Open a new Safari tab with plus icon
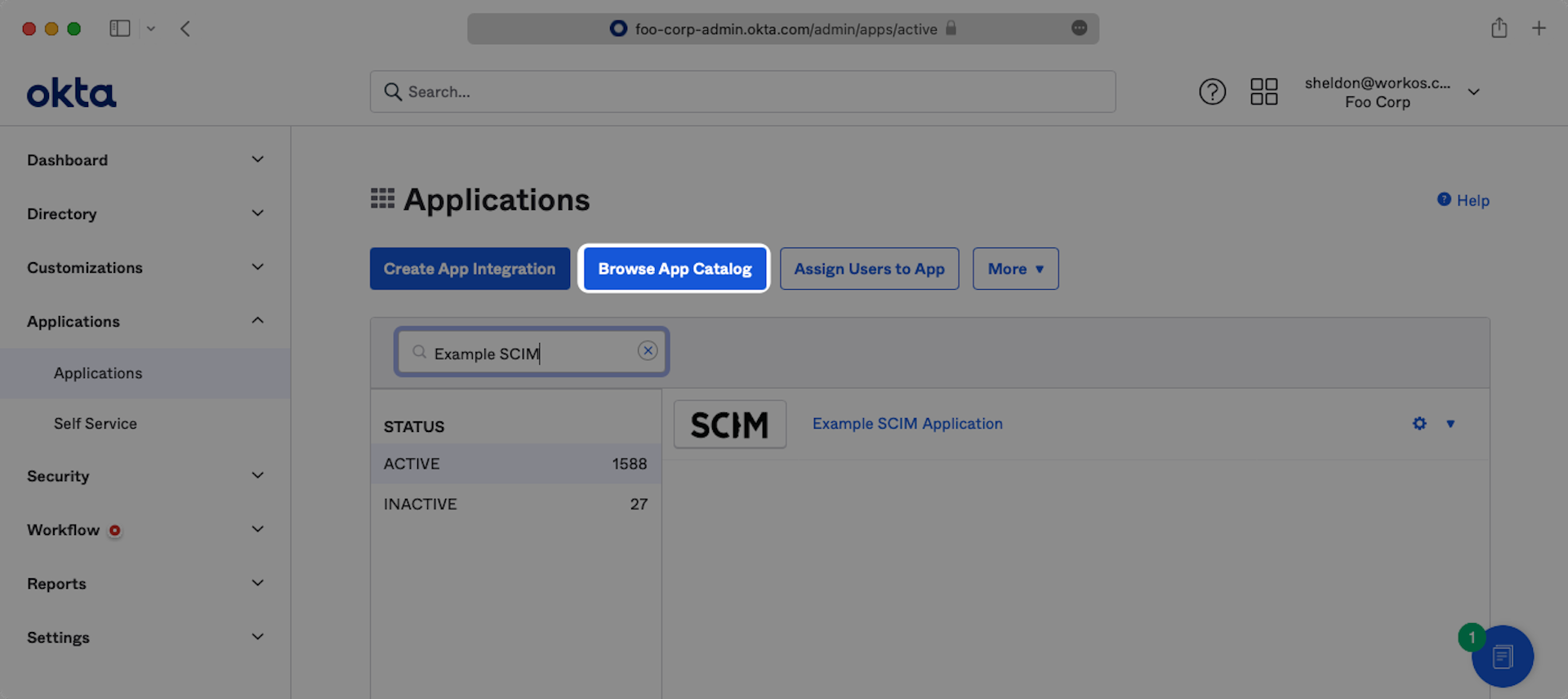Viewport: 1568px width, 699px height. coord(1539,29)
